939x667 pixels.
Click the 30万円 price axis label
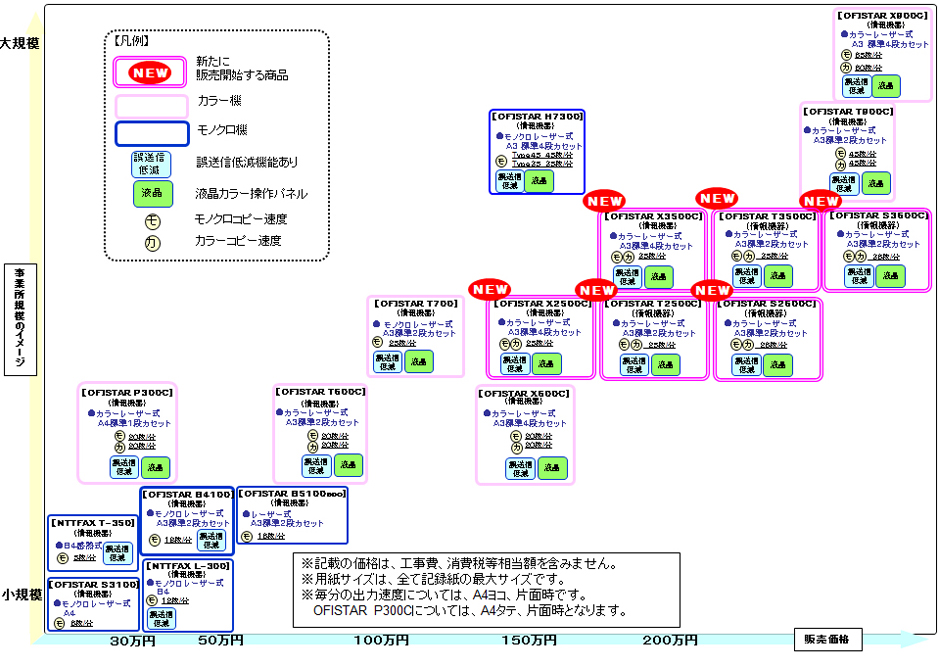pos(132,641)
